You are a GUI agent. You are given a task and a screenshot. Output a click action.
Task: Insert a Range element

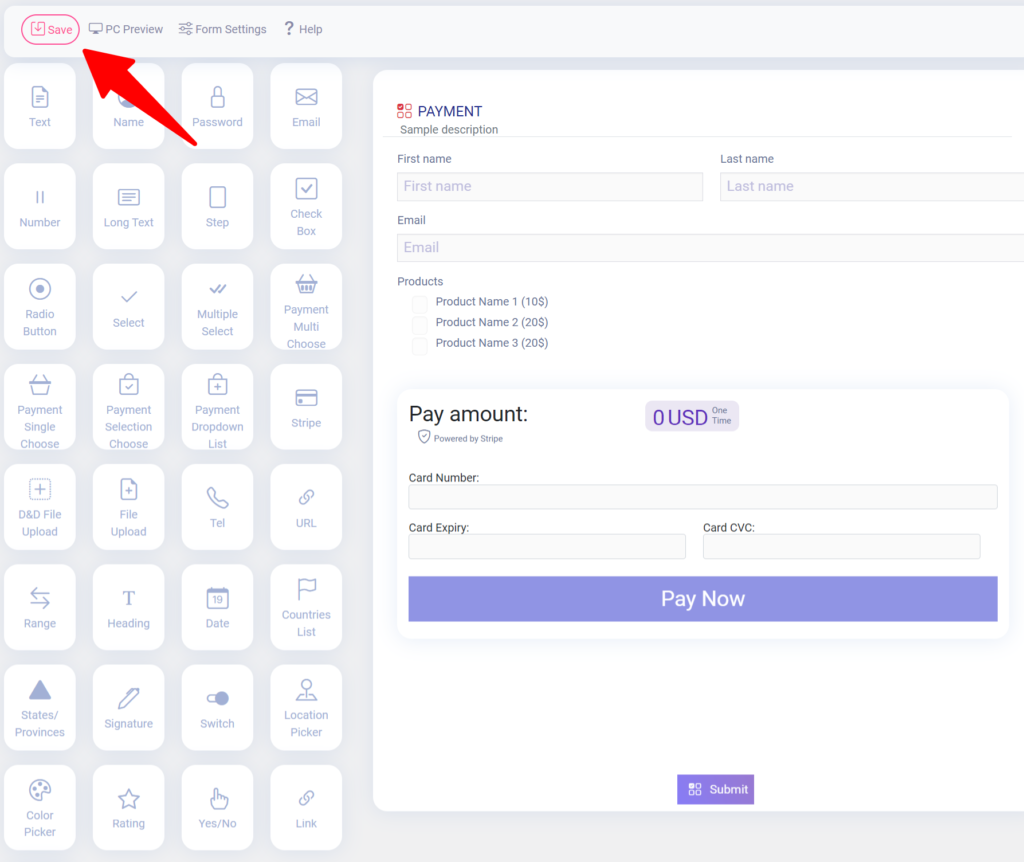tap(40, 607)
